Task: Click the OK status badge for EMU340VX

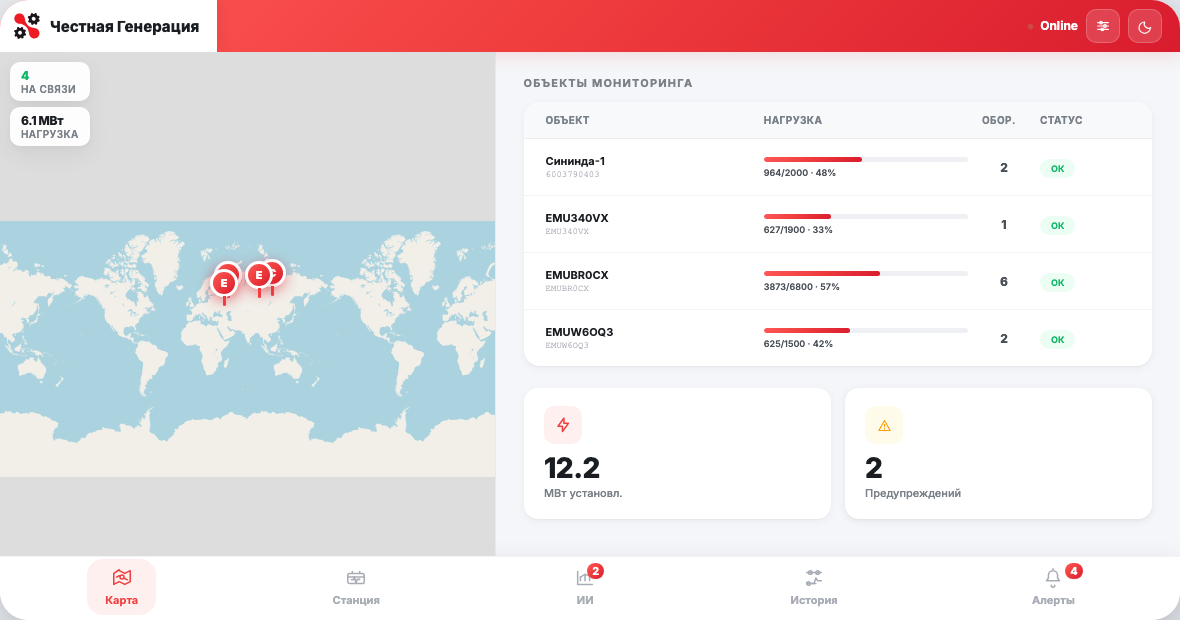Action: coord(1057,226)
